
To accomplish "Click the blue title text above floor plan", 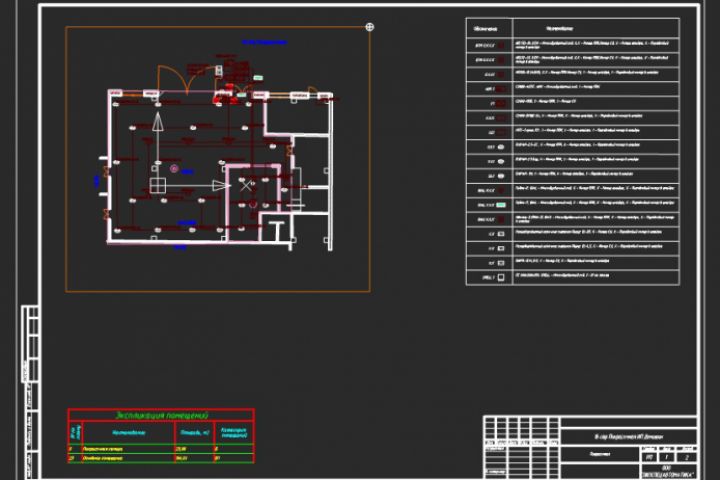I will (264, 42).
